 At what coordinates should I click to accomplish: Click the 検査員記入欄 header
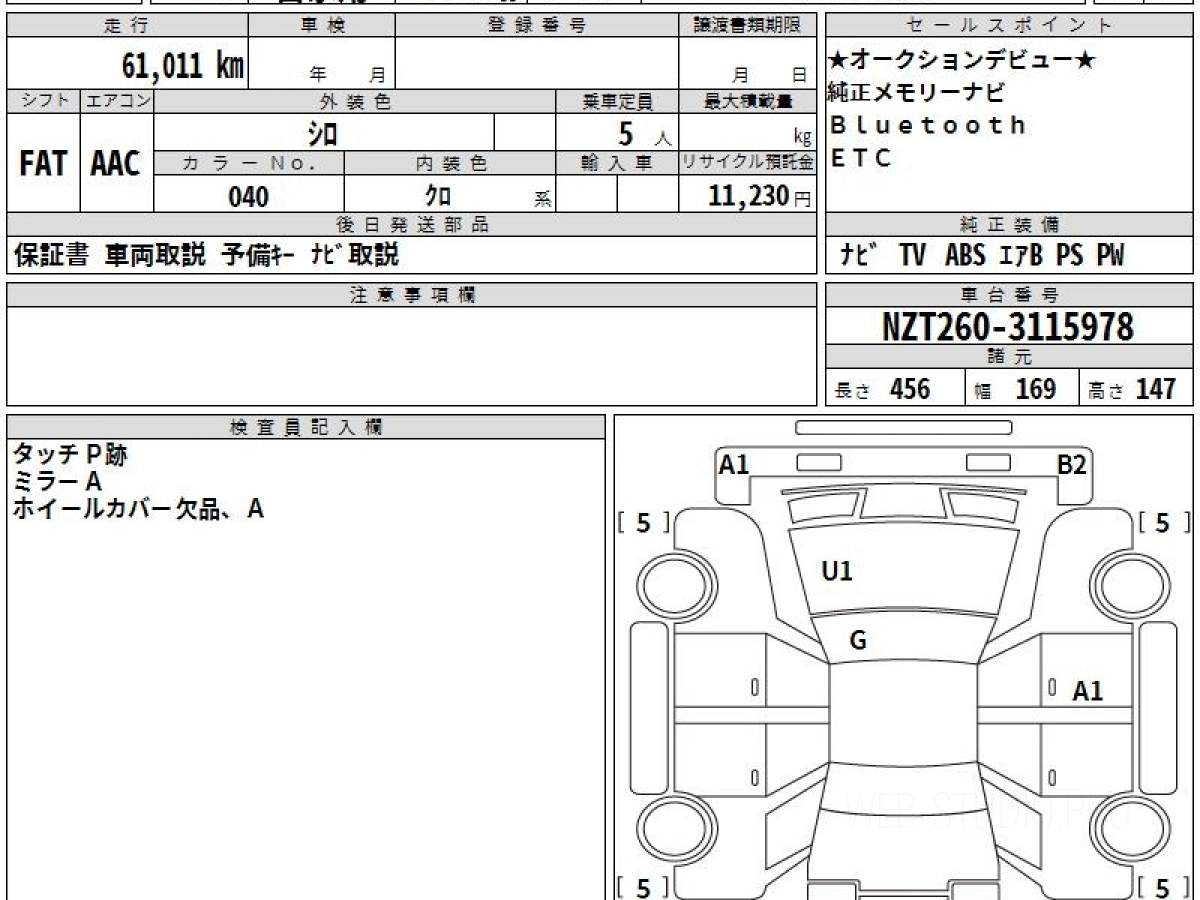pos(306,426)
